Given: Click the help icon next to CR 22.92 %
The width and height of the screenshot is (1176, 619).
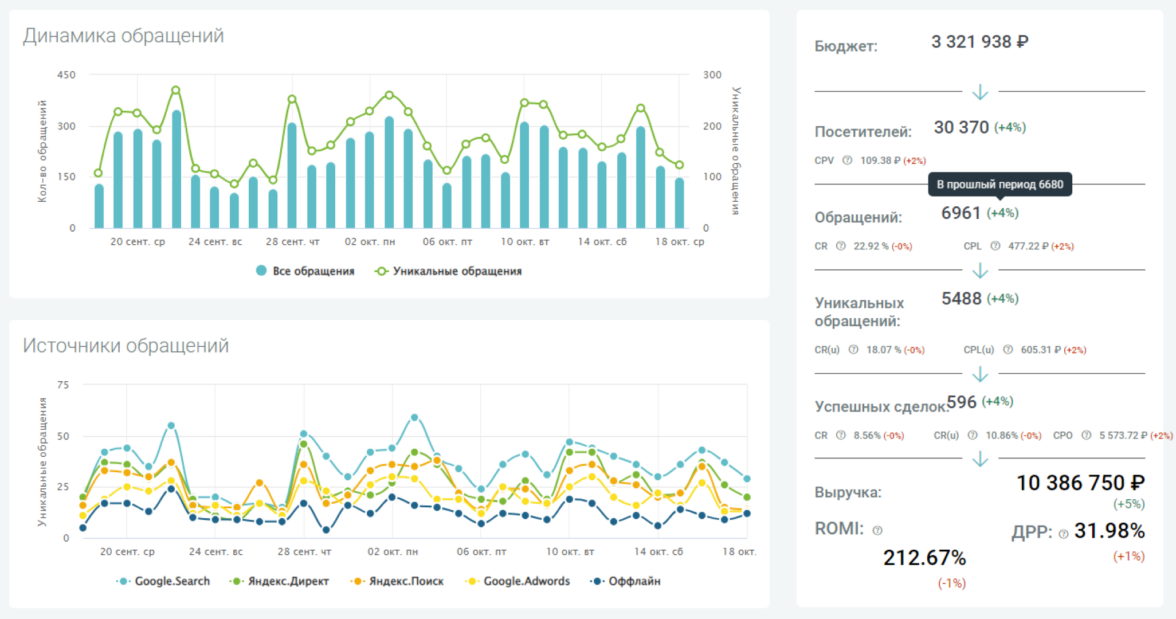Looking at the screenshot, I should coord(840,245).
